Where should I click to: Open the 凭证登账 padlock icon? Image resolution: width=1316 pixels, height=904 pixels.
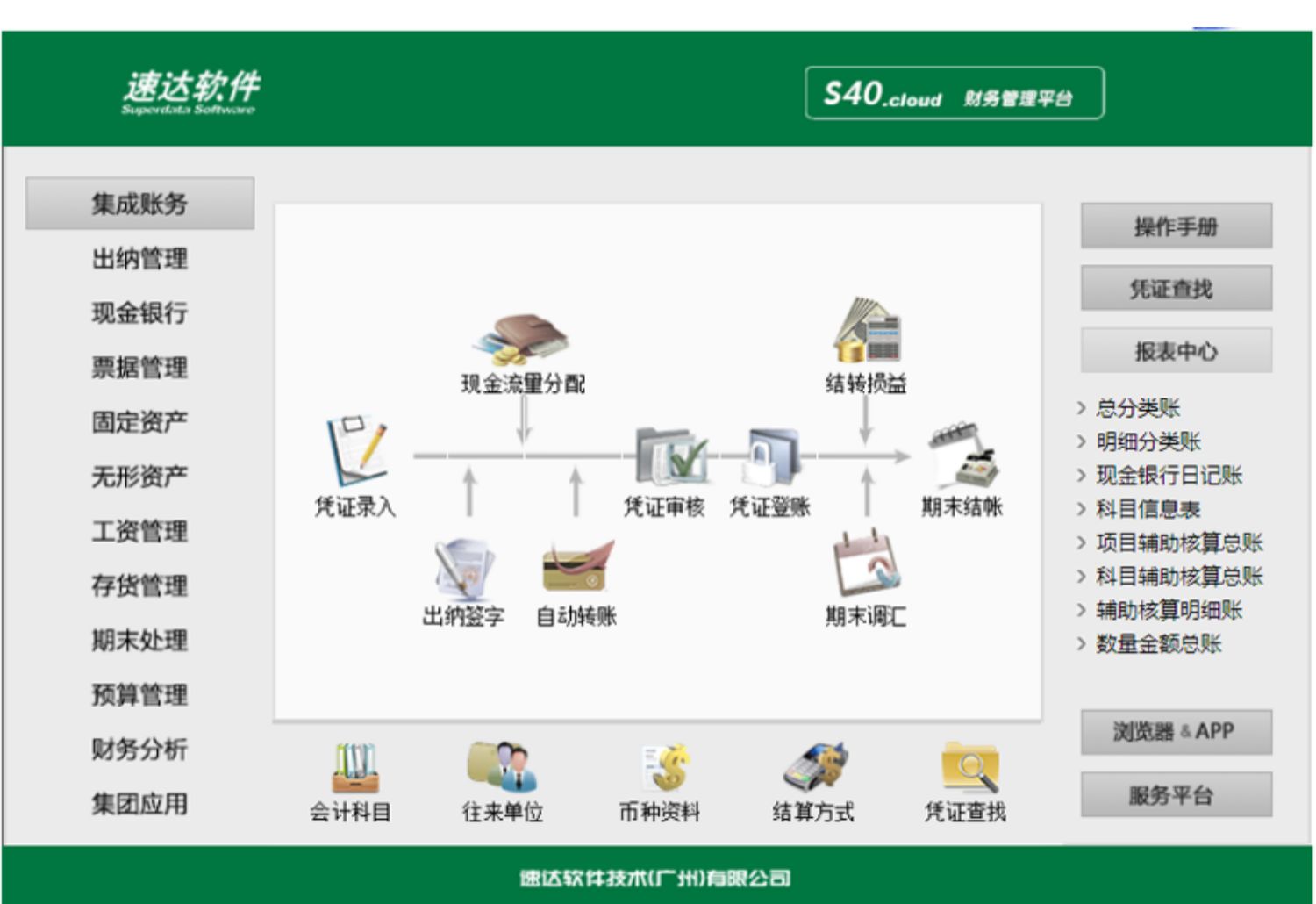[772, 456]
